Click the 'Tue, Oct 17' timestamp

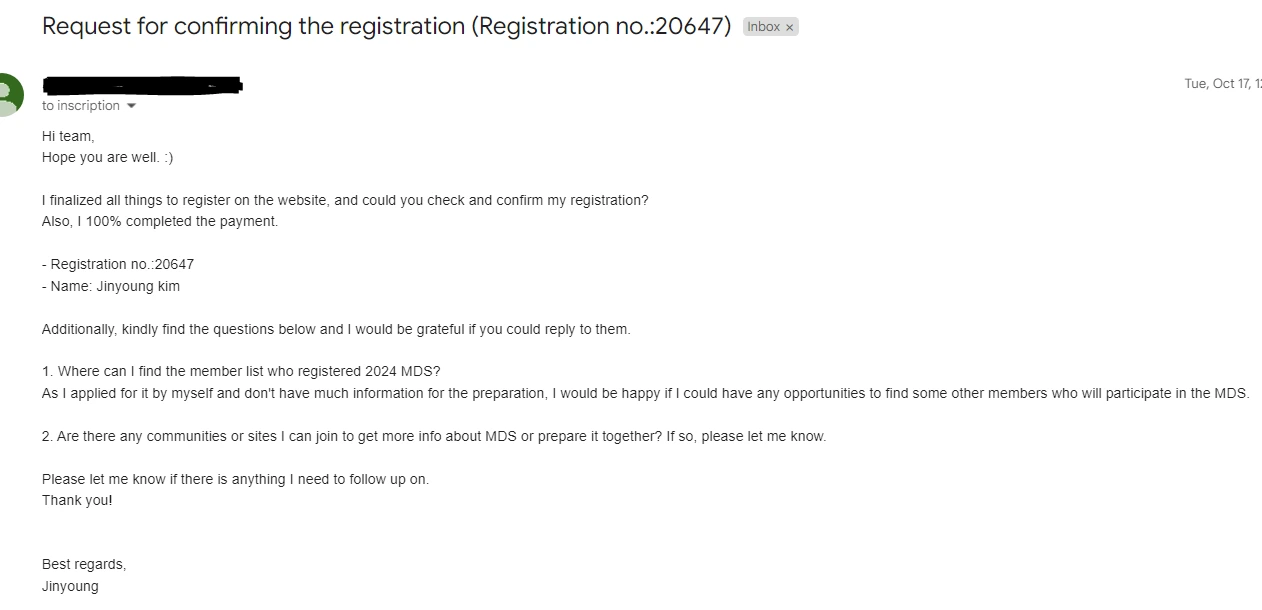1222,84
